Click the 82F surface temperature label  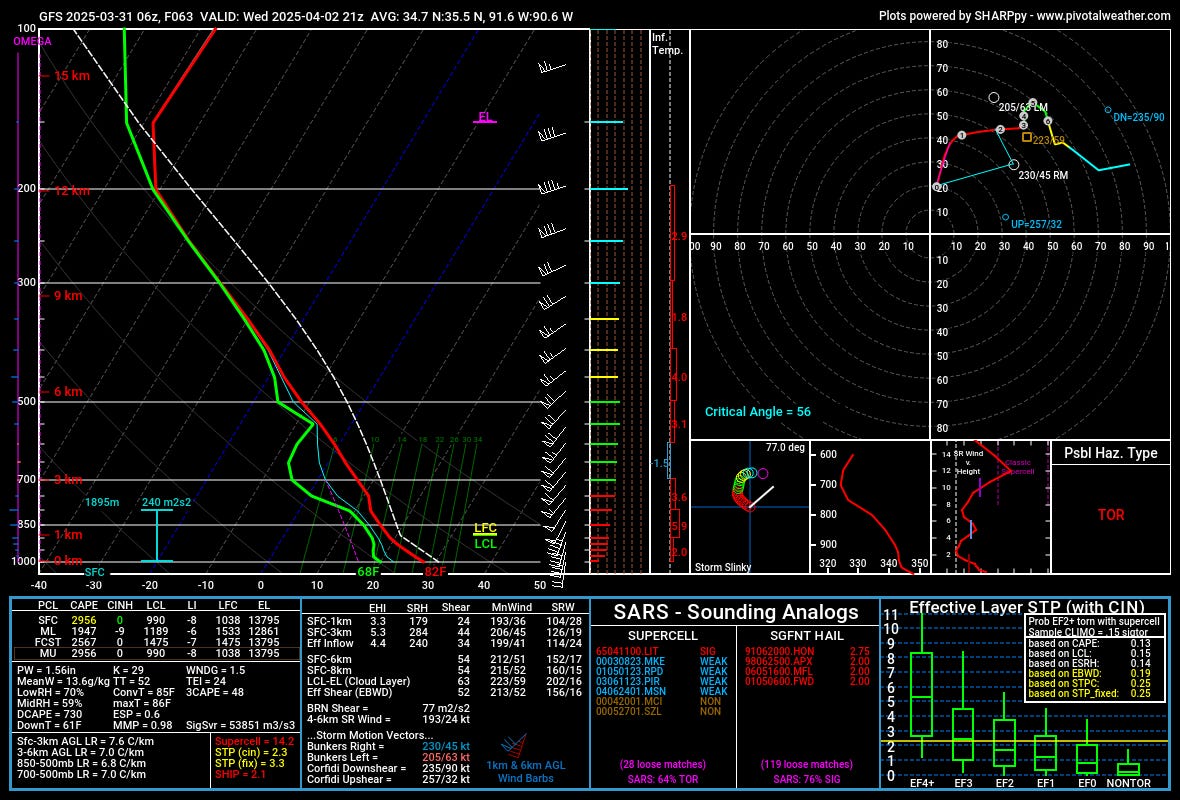(x=435, y=571)
